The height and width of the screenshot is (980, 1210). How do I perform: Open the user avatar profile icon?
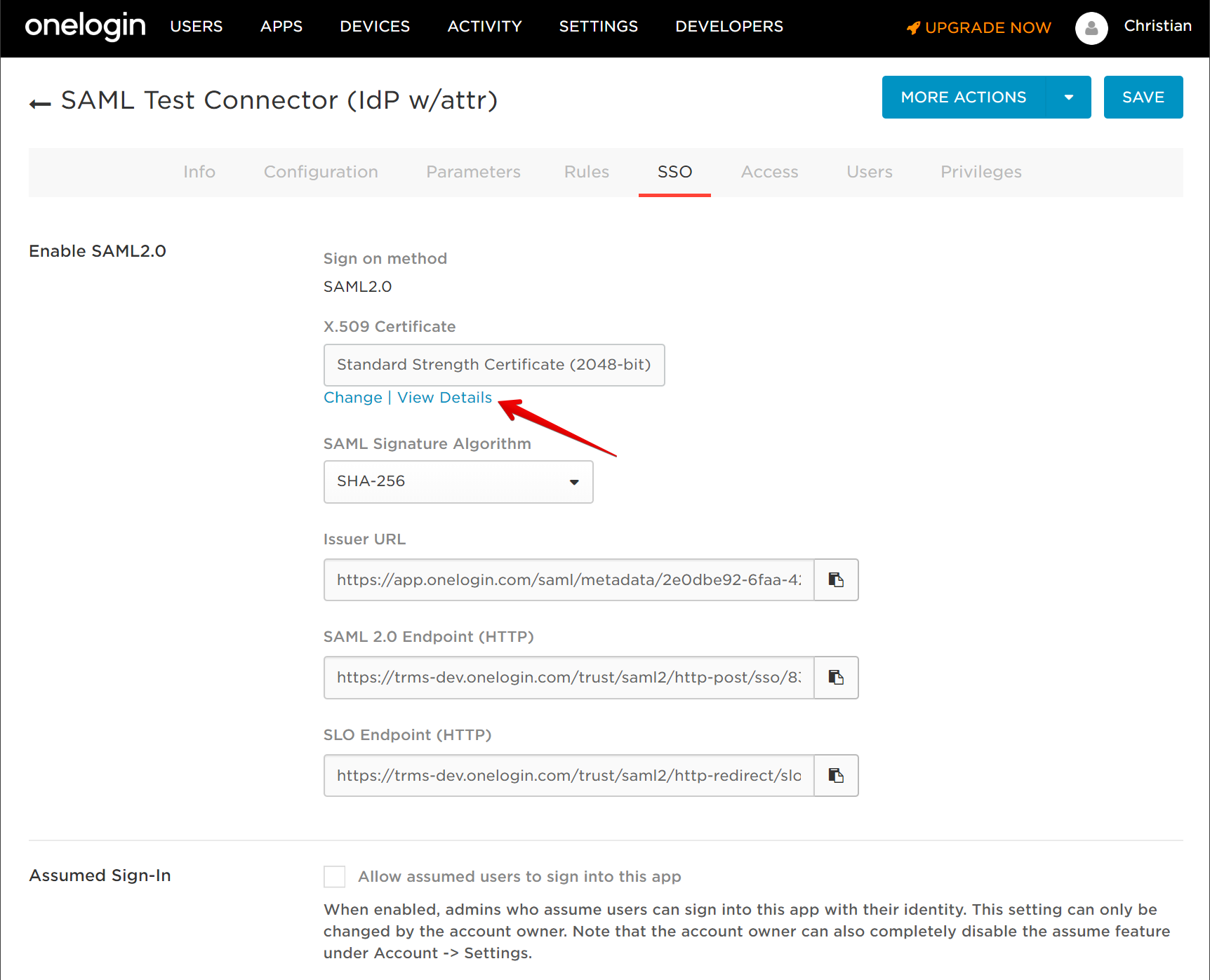pyautogui.click(x=1091, y=28)
